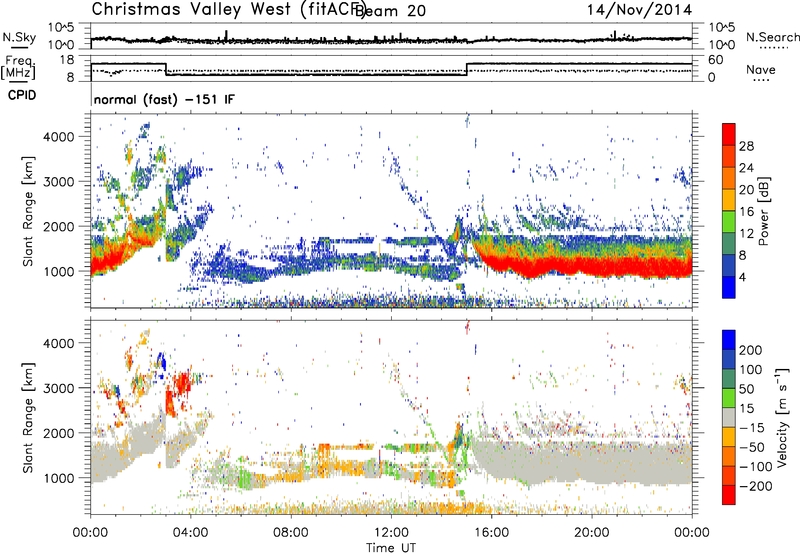Click the '16' tick on power colorbar
The height and width of the screenshot is (554, 800).
746,212
